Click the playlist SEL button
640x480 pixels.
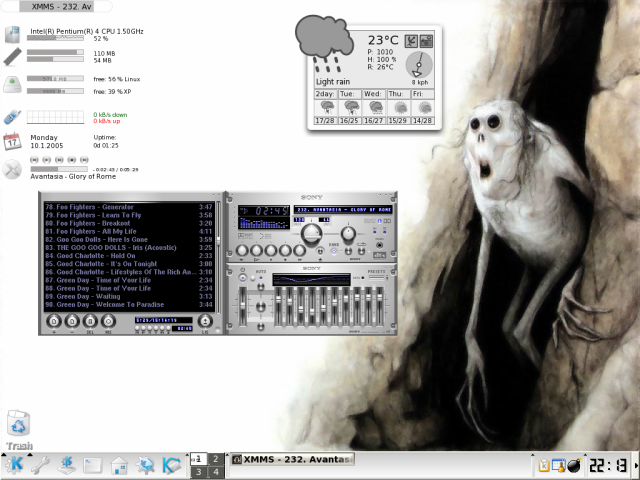(90, 321)
